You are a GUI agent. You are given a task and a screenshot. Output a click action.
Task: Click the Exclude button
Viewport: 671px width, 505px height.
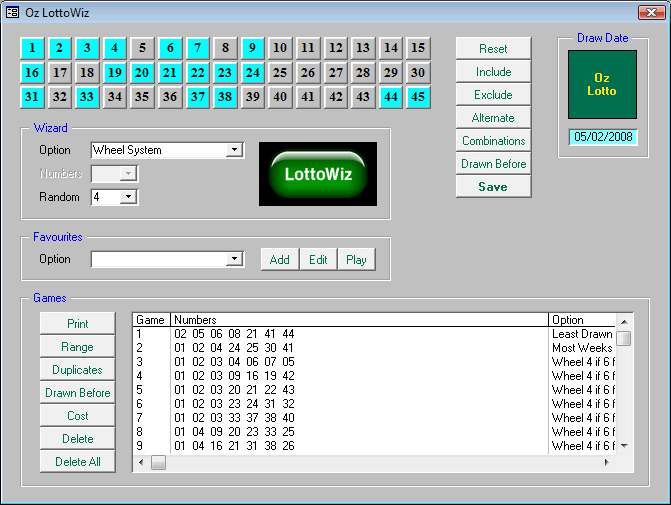493,95
